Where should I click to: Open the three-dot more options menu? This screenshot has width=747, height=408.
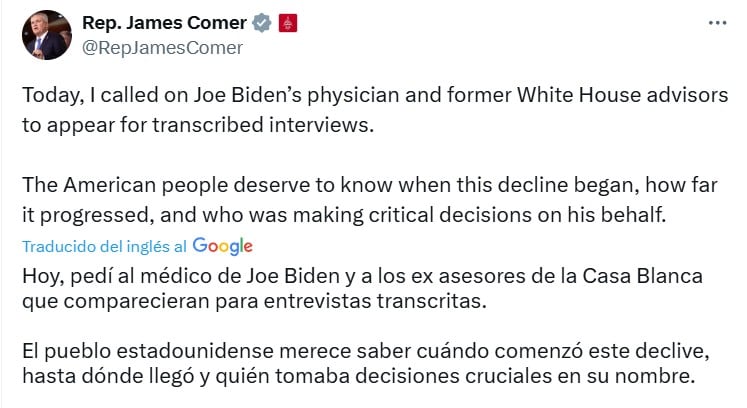[x=717, y=22]
